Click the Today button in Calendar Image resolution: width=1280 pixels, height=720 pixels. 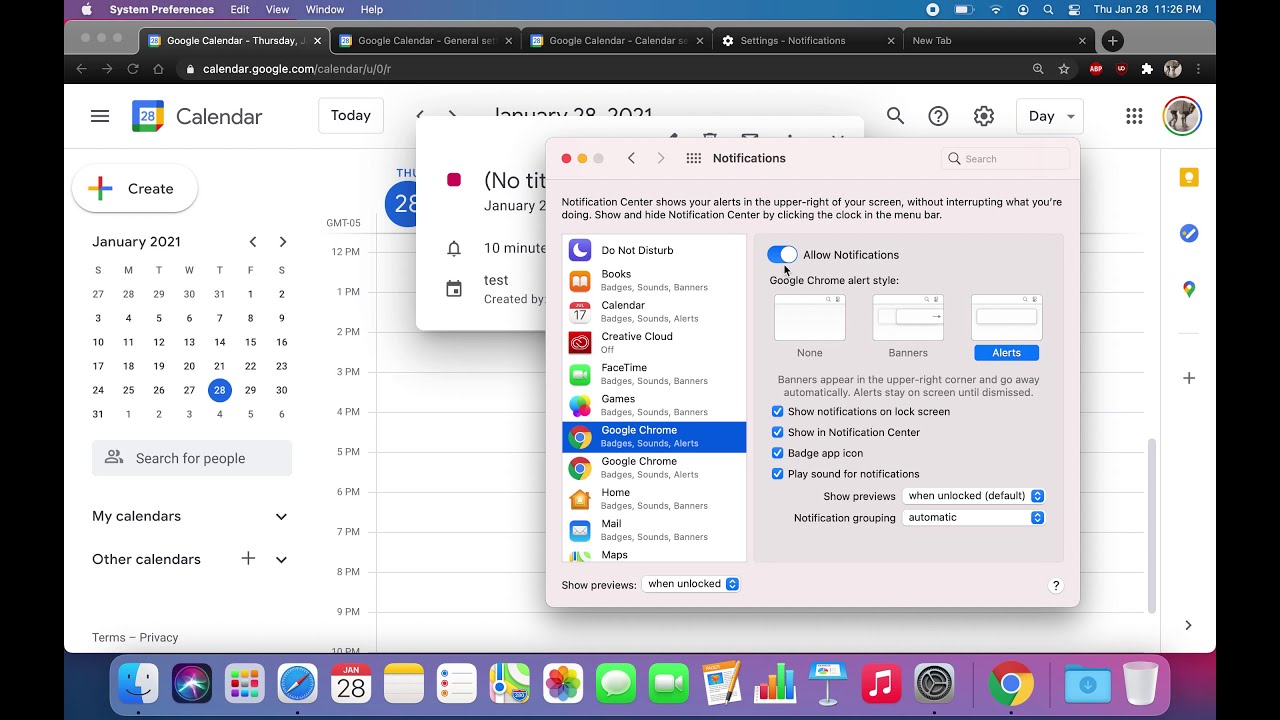click(351, 116)
